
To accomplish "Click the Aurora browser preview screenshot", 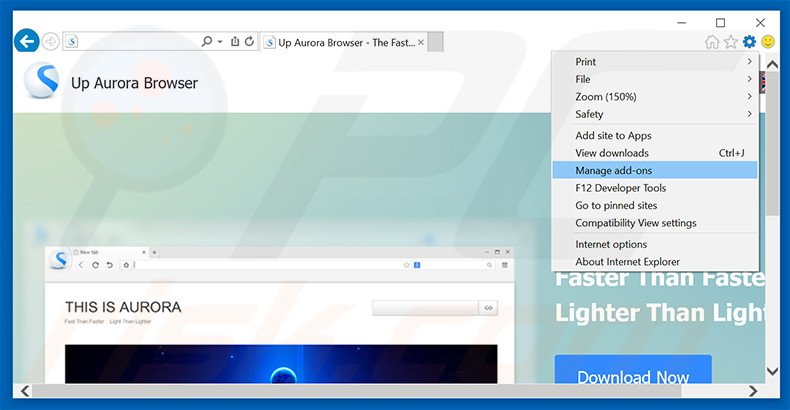I will pyautogui.click(x=280, y=315).
